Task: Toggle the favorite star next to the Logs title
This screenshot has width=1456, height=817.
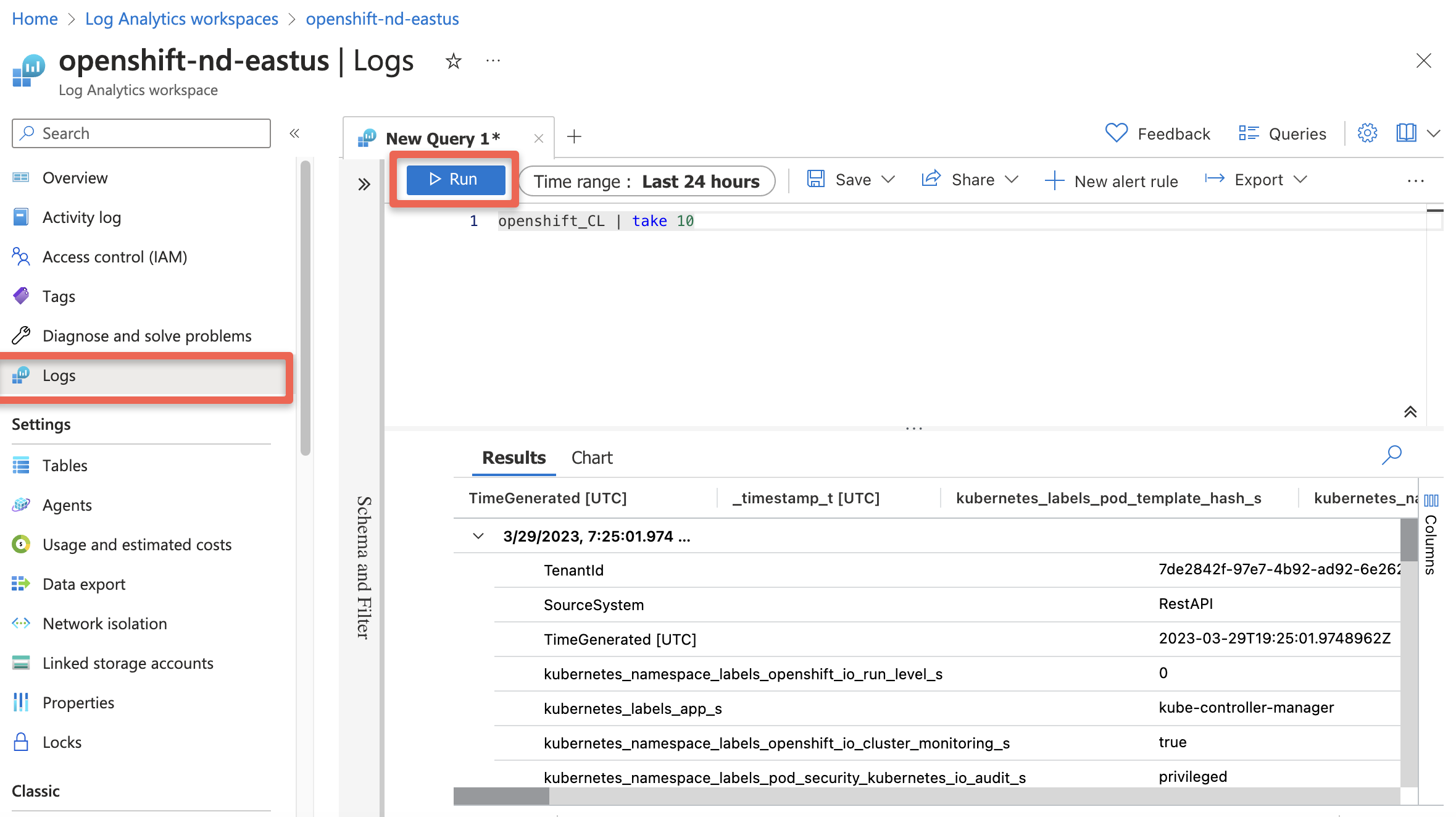Action: tap(454, 61)
